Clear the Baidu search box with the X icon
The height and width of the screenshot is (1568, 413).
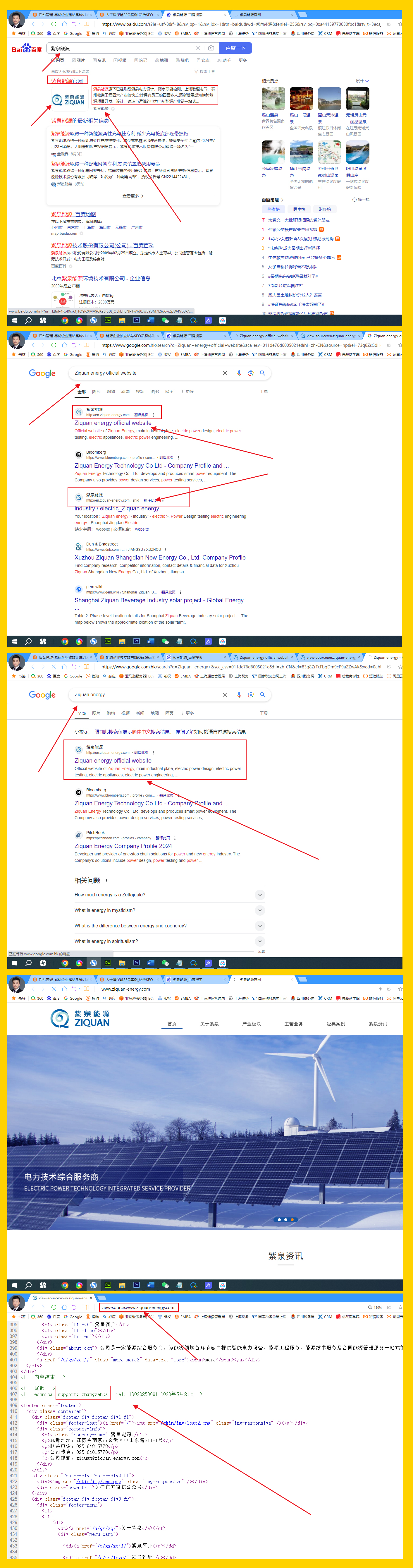tap(198, 48)
